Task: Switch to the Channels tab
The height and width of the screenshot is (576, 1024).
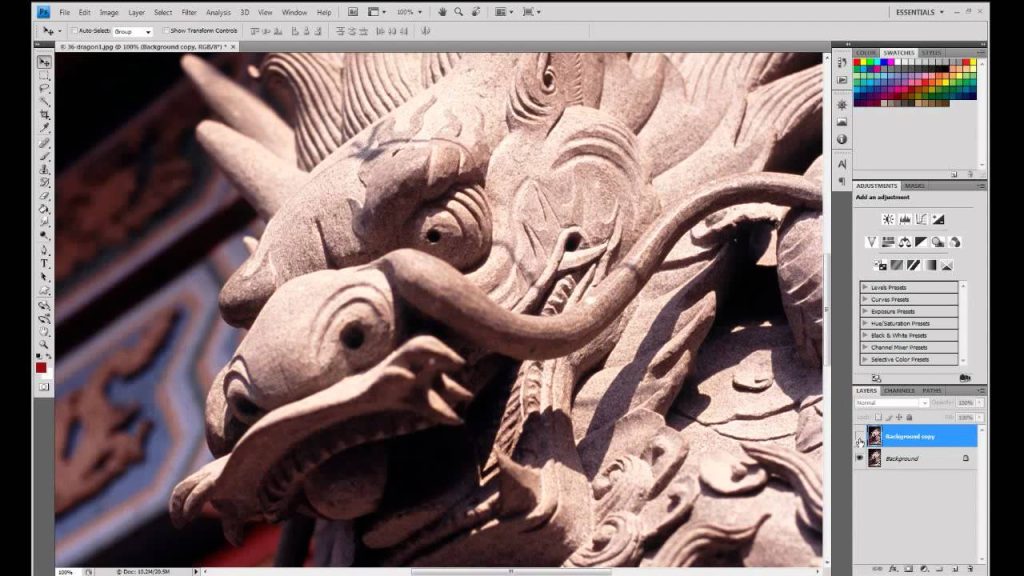Action: tap(899, 391)
